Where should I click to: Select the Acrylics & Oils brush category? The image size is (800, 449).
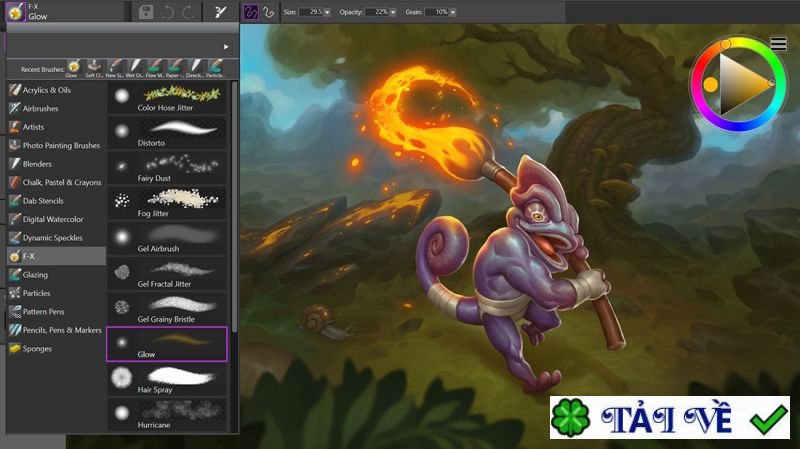click(56, 90)
